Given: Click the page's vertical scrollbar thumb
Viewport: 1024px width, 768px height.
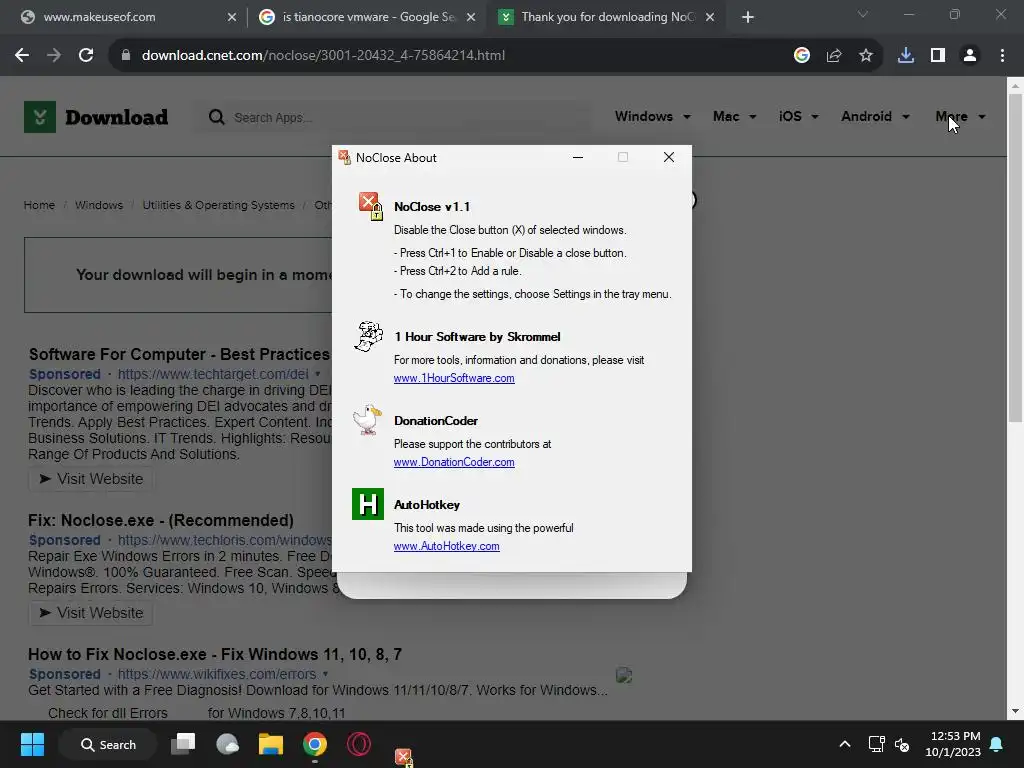Looking at the screenshot, I should [x=1015, y=257].
